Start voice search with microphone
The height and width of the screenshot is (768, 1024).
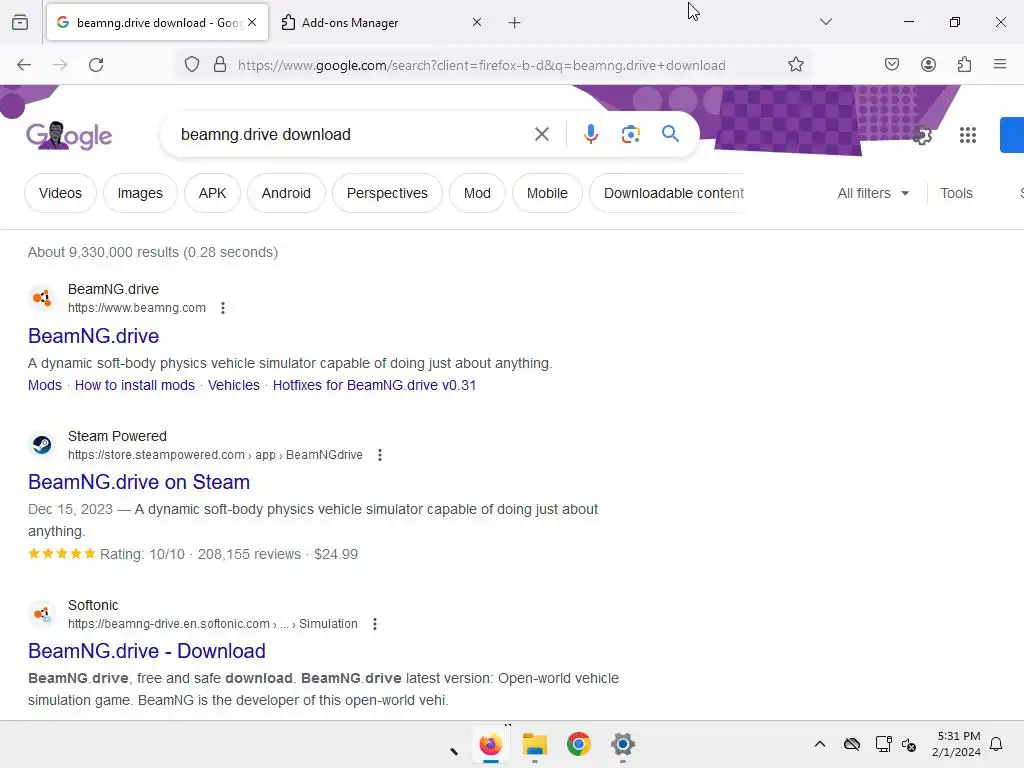coord(591,135)
